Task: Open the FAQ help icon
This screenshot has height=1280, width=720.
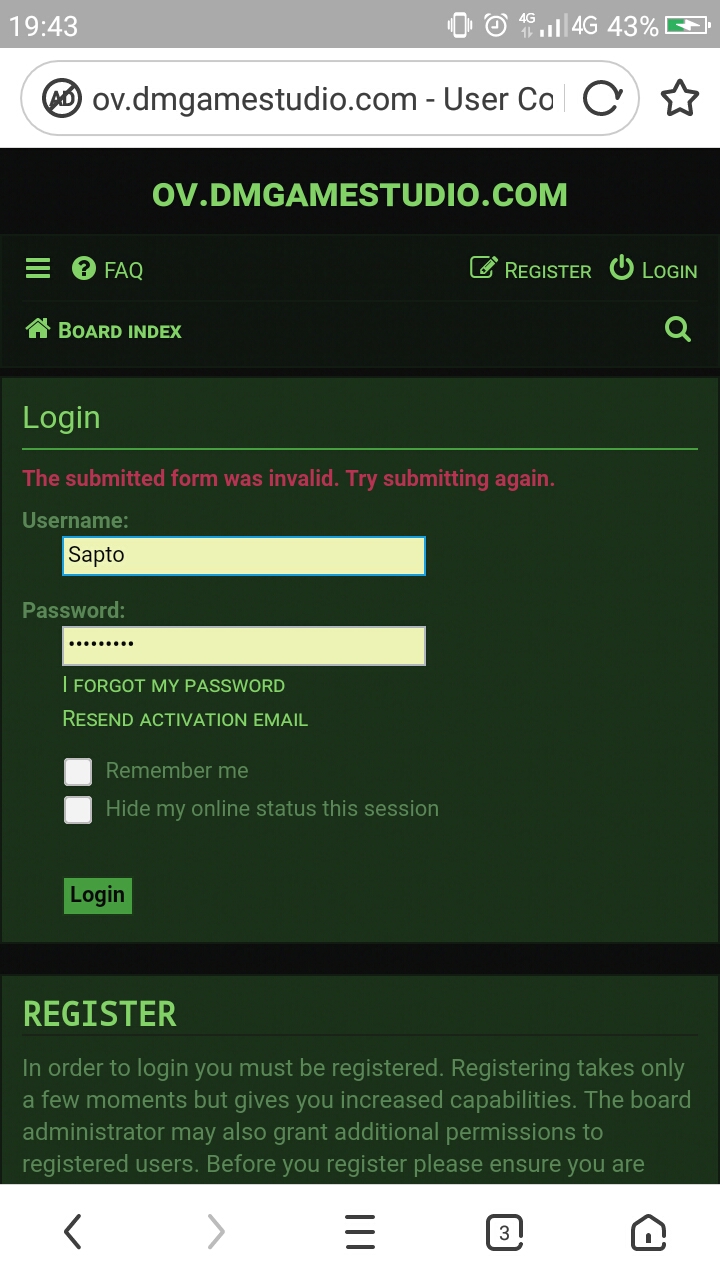Action: 81,268
